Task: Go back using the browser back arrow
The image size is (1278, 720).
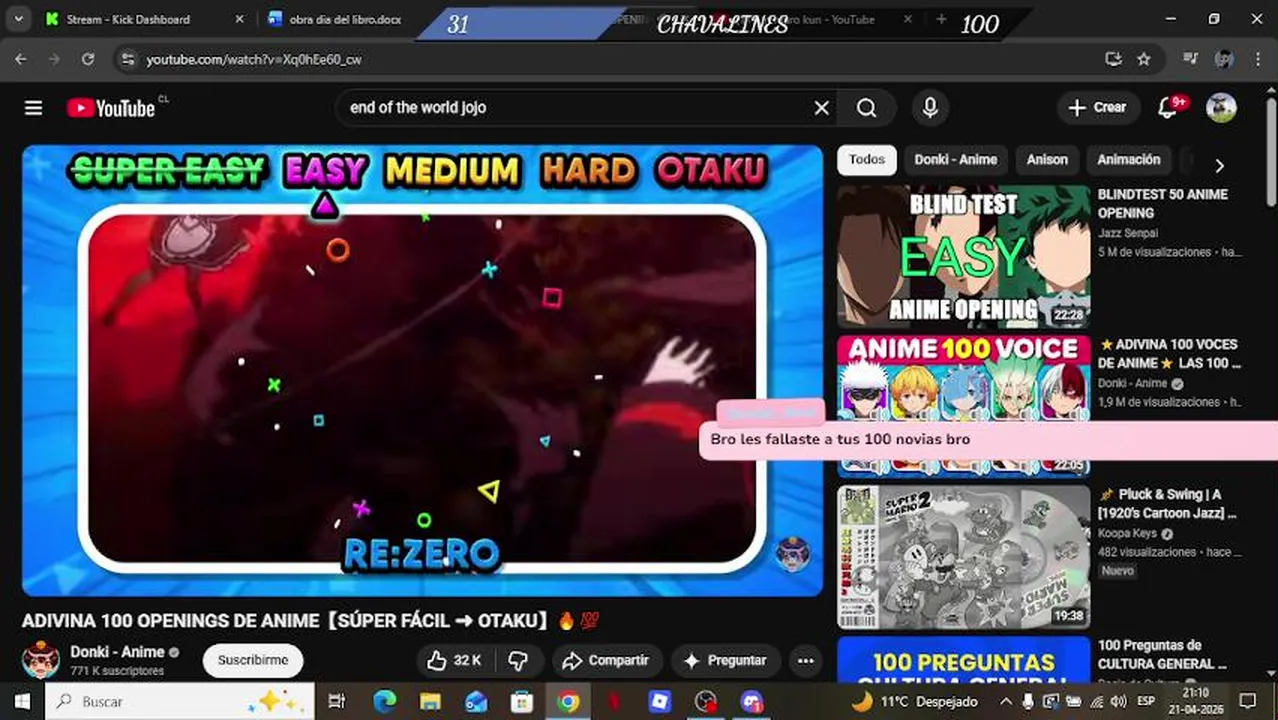Action: 21,59
